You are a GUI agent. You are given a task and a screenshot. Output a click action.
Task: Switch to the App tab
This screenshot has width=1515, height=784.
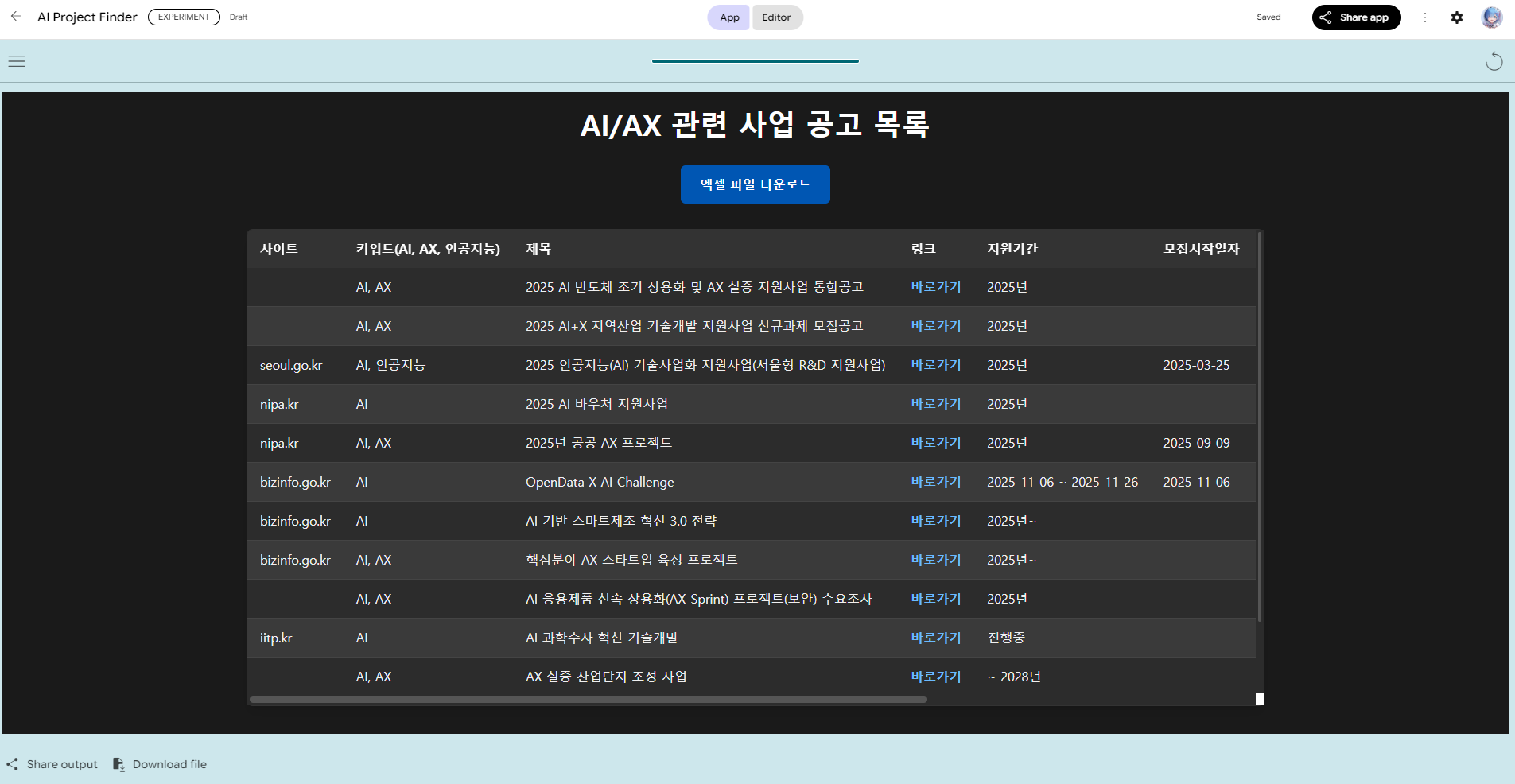click(x=728, y=17)
